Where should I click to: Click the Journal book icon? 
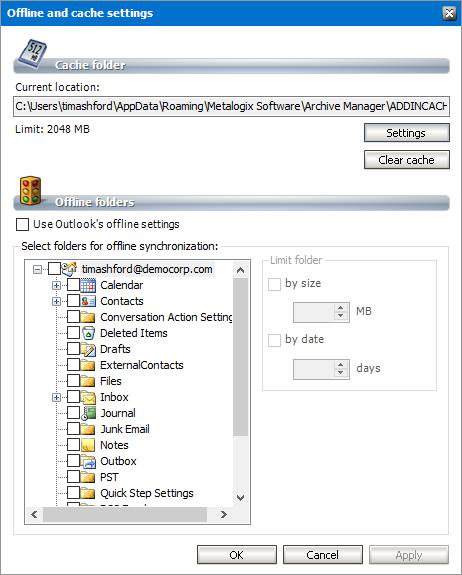[88, 413]
